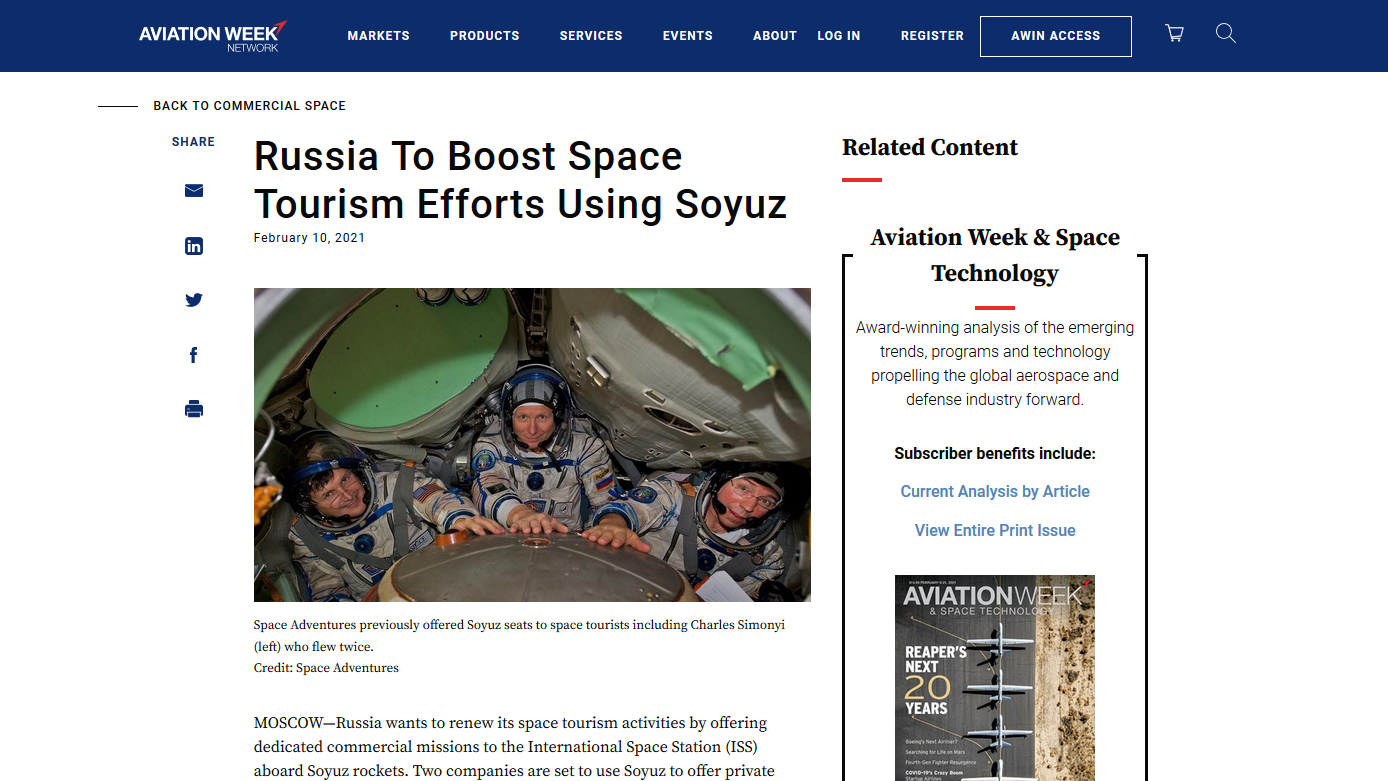
Task: Open the shopping cart
Action: (1175, 34)
